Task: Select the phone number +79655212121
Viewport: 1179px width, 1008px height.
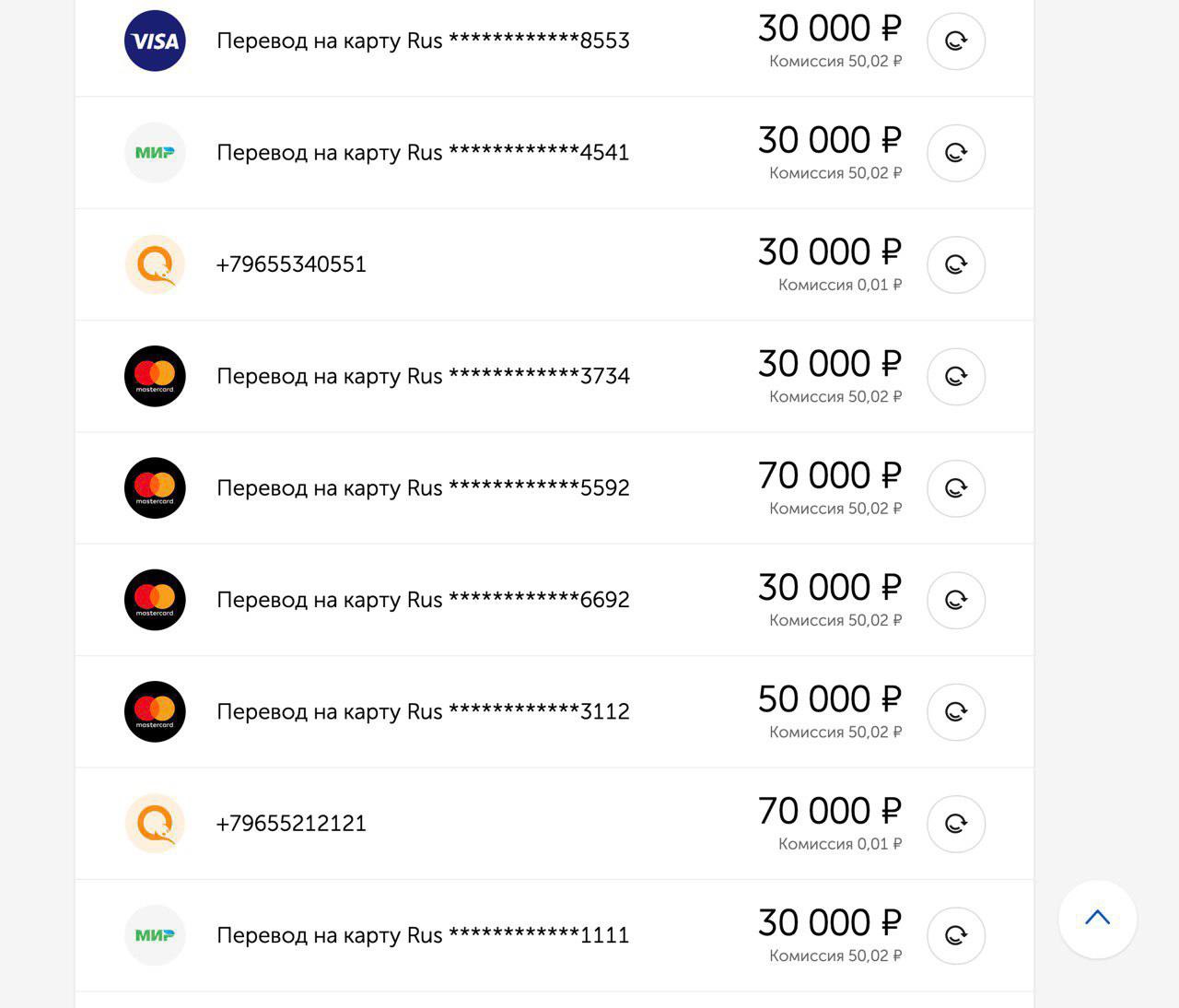Action: tap(291, 824)
